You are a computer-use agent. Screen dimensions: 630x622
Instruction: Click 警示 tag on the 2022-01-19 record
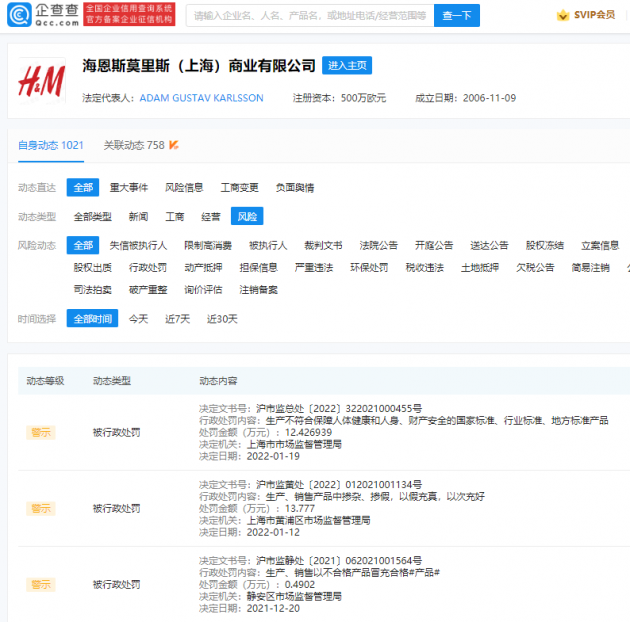[41, 433]
